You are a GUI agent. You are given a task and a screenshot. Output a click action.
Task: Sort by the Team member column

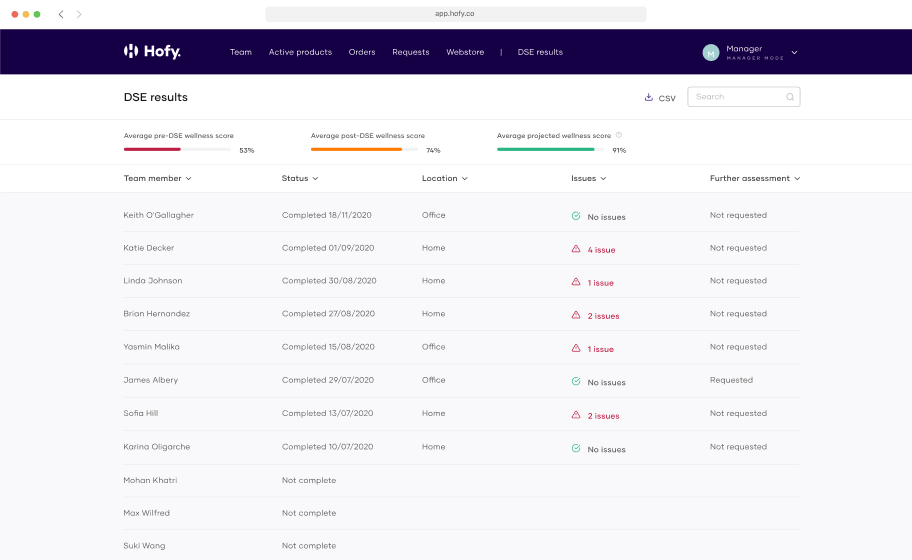point(157,178)
